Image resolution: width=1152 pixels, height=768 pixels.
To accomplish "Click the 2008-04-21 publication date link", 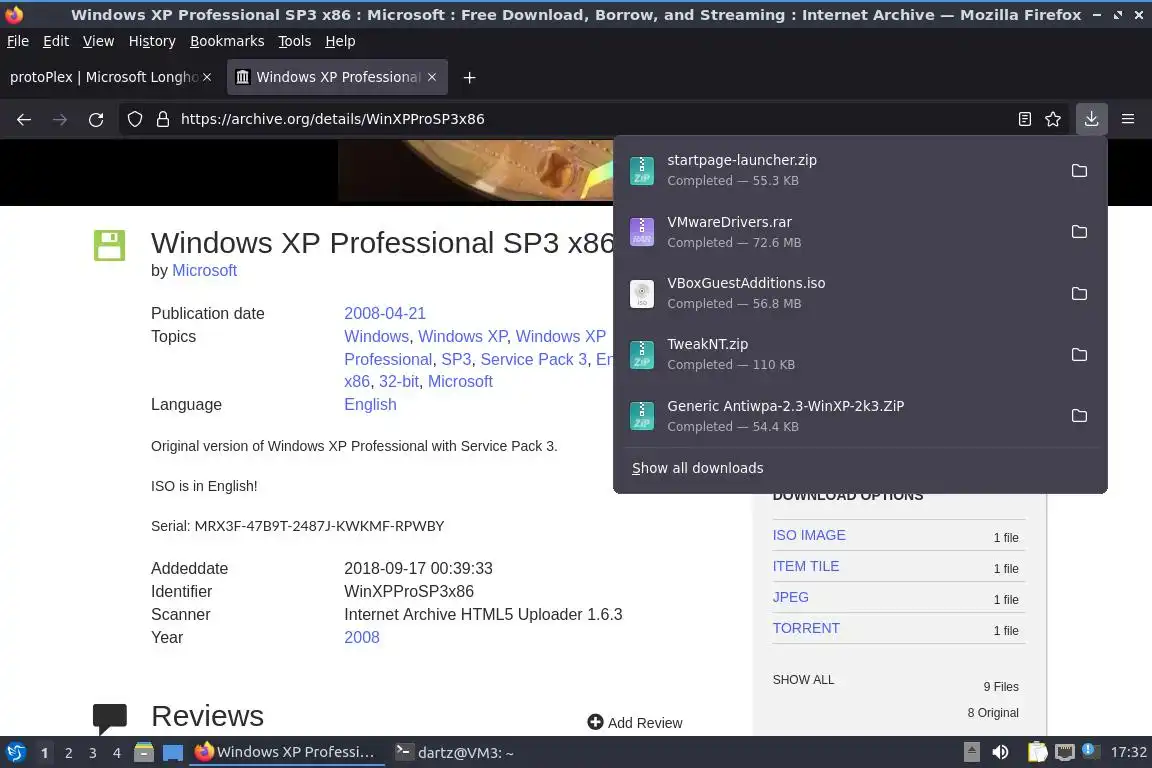I will [x=385, y=313].
